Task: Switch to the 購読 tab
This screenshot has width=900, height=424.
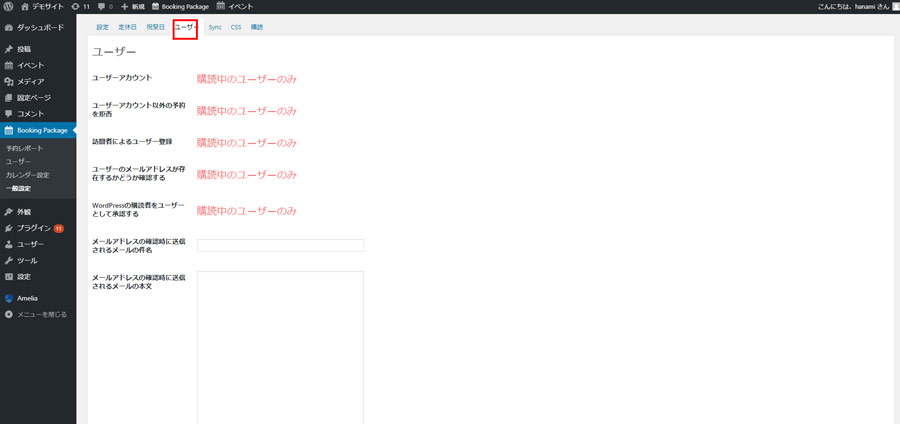Action: [x=257, y=27]
